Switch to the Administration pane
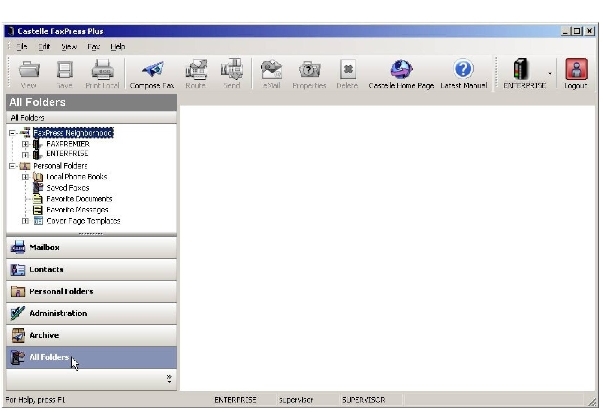603x412 pixels. (x=92, y=313)
